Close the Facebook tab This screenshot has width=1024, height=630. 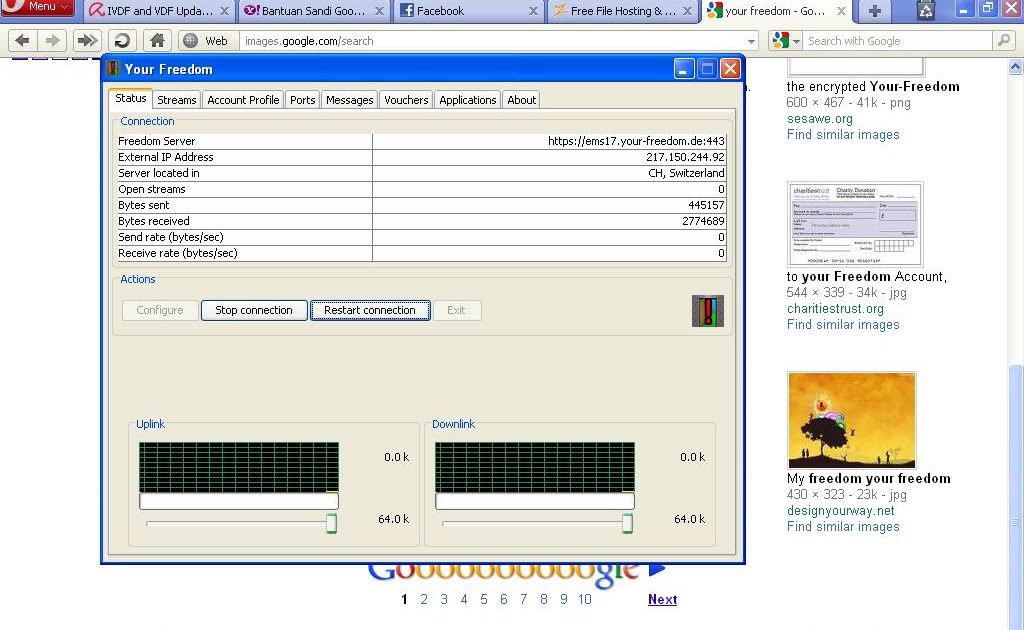tap(533, 11)
